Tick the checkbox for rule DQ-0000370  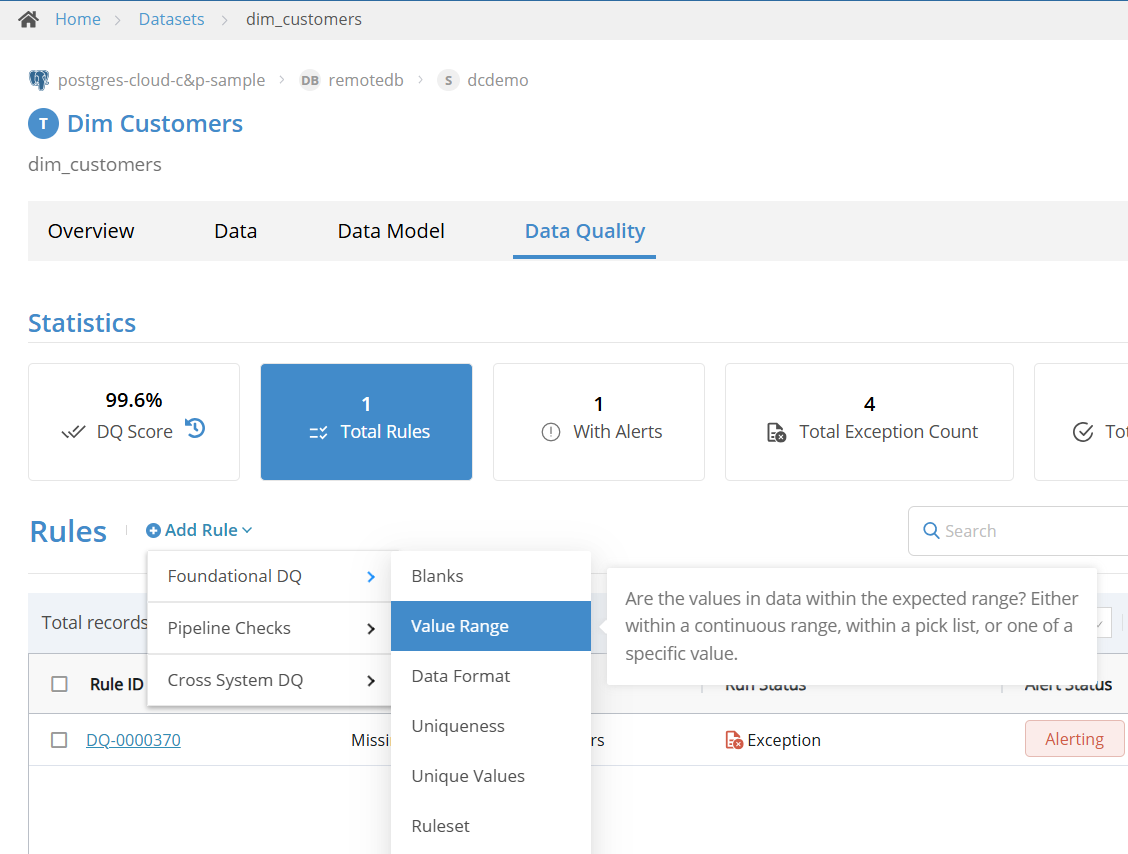pyautogui.click(x=60, y=740)
